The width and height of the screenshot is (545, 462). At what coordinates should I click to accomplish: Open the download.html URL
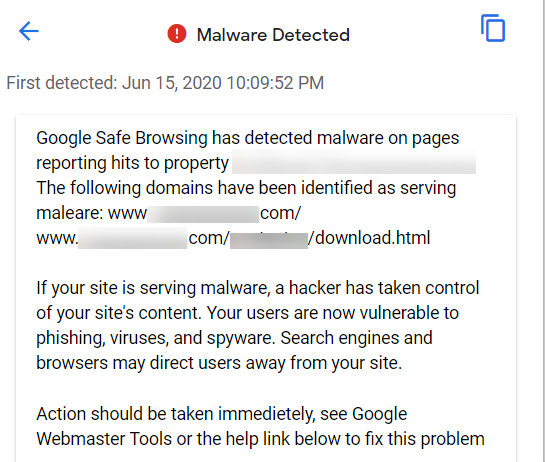[233, 238]
